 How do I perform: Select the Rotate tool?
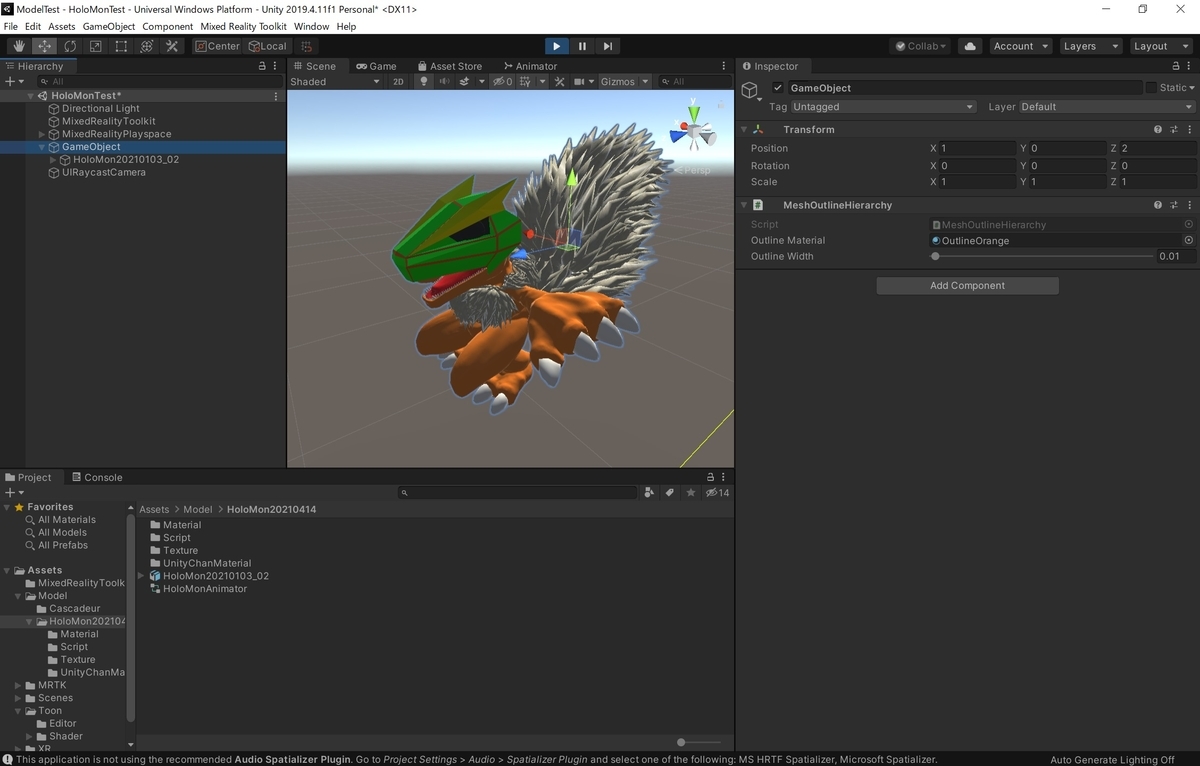pos(70,46)
